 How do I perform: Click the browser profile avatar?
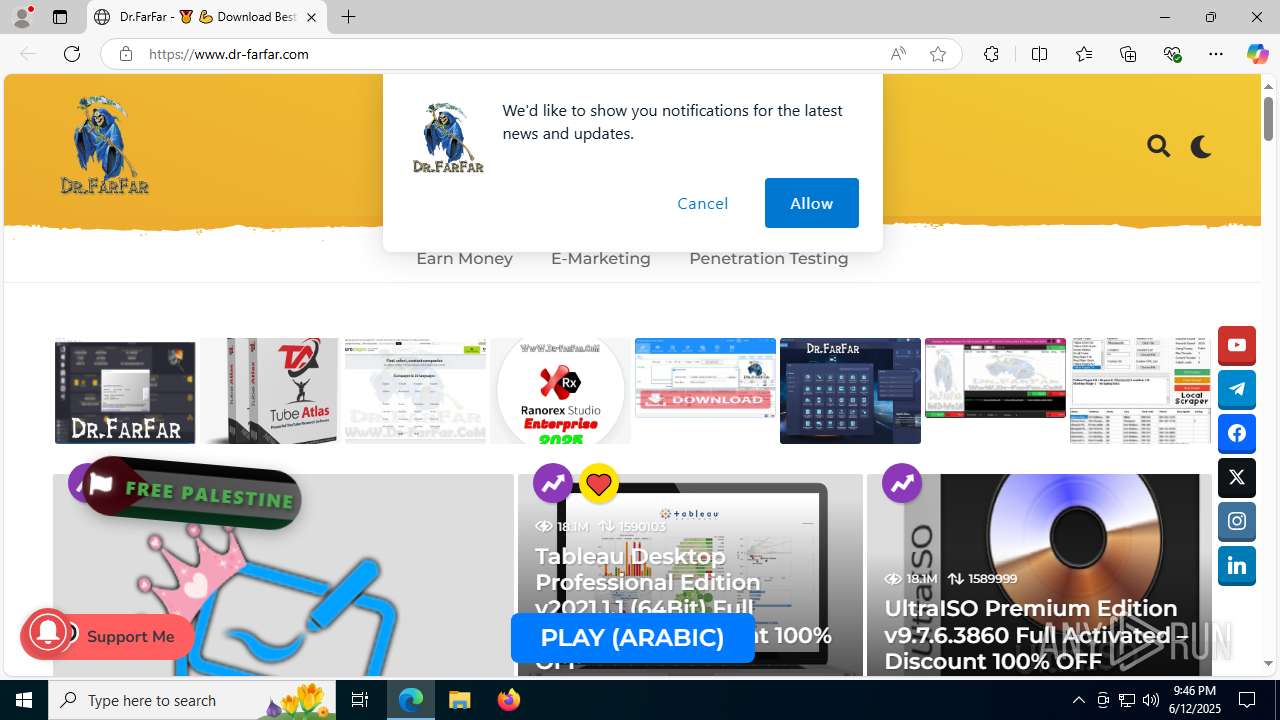point(22,17)
